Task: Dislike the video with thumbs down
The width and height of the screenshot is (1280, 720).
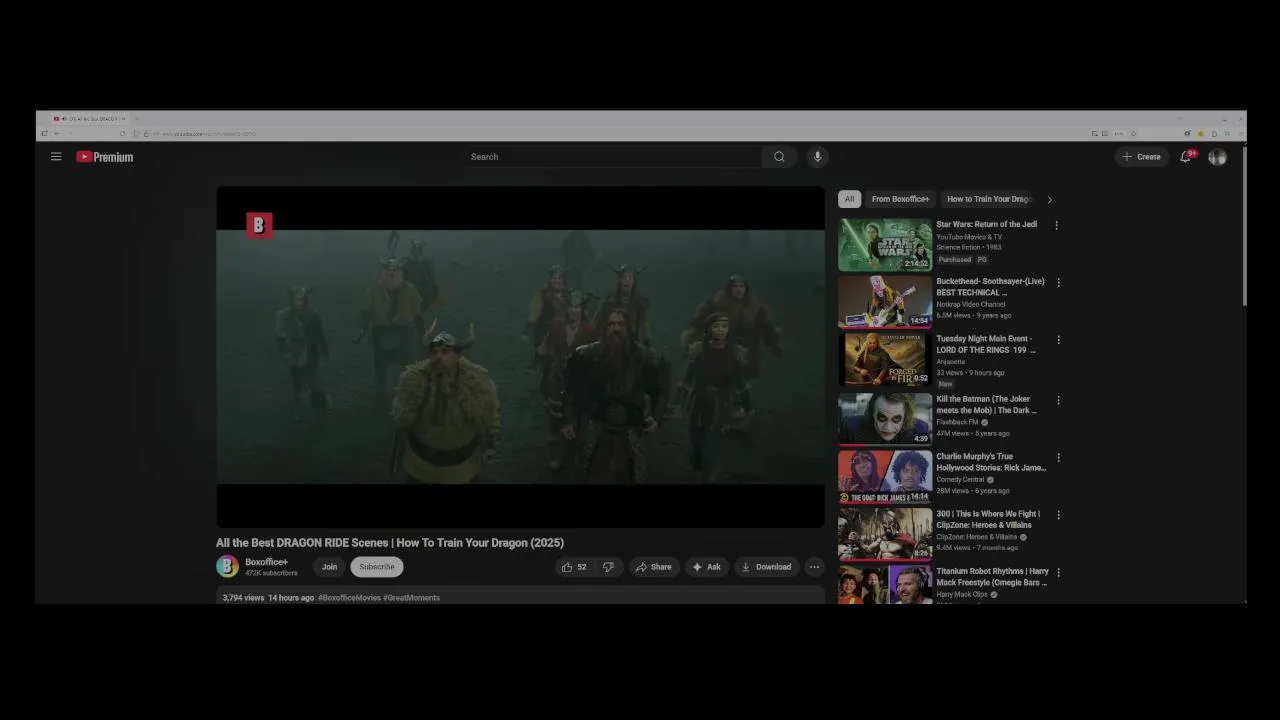Action: click(608, 567)
